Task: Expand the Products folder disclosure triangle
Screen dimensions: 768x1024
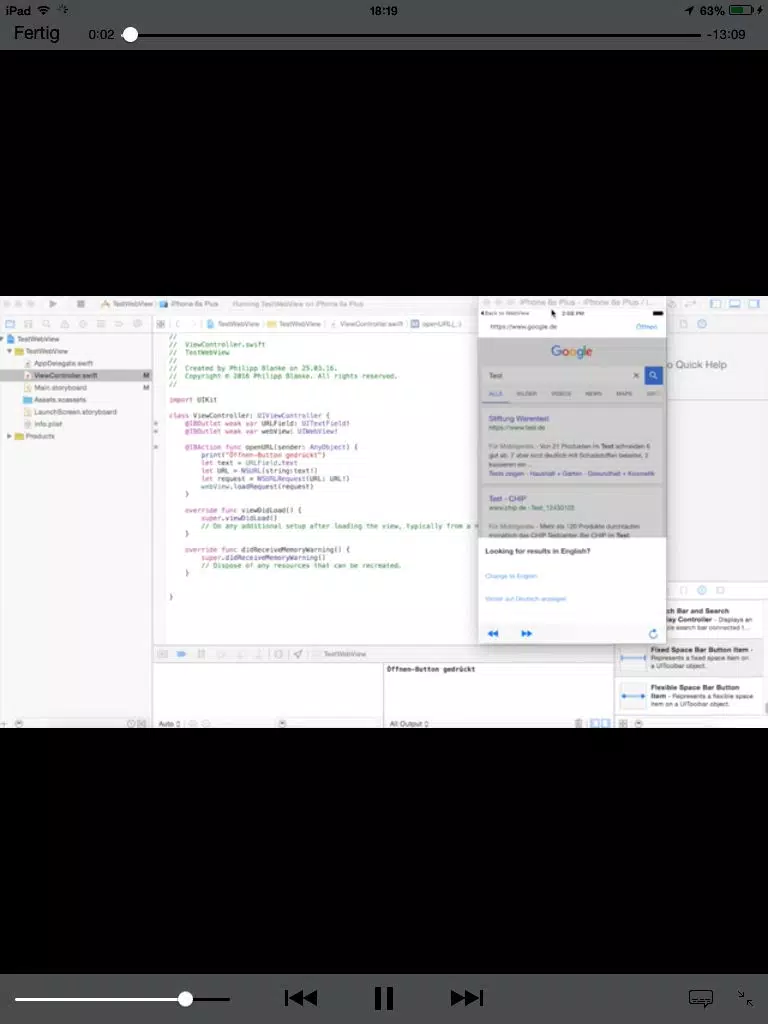Action: click(x=9, y=436)
